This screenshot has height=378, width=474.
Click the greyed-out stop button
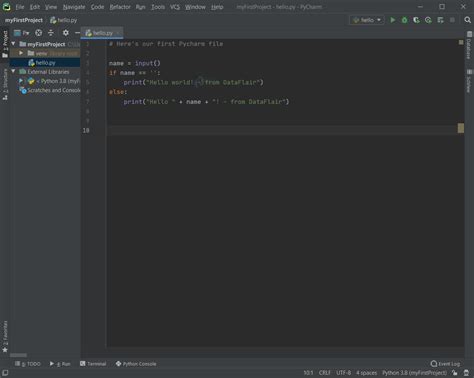(x=452, y=20)
